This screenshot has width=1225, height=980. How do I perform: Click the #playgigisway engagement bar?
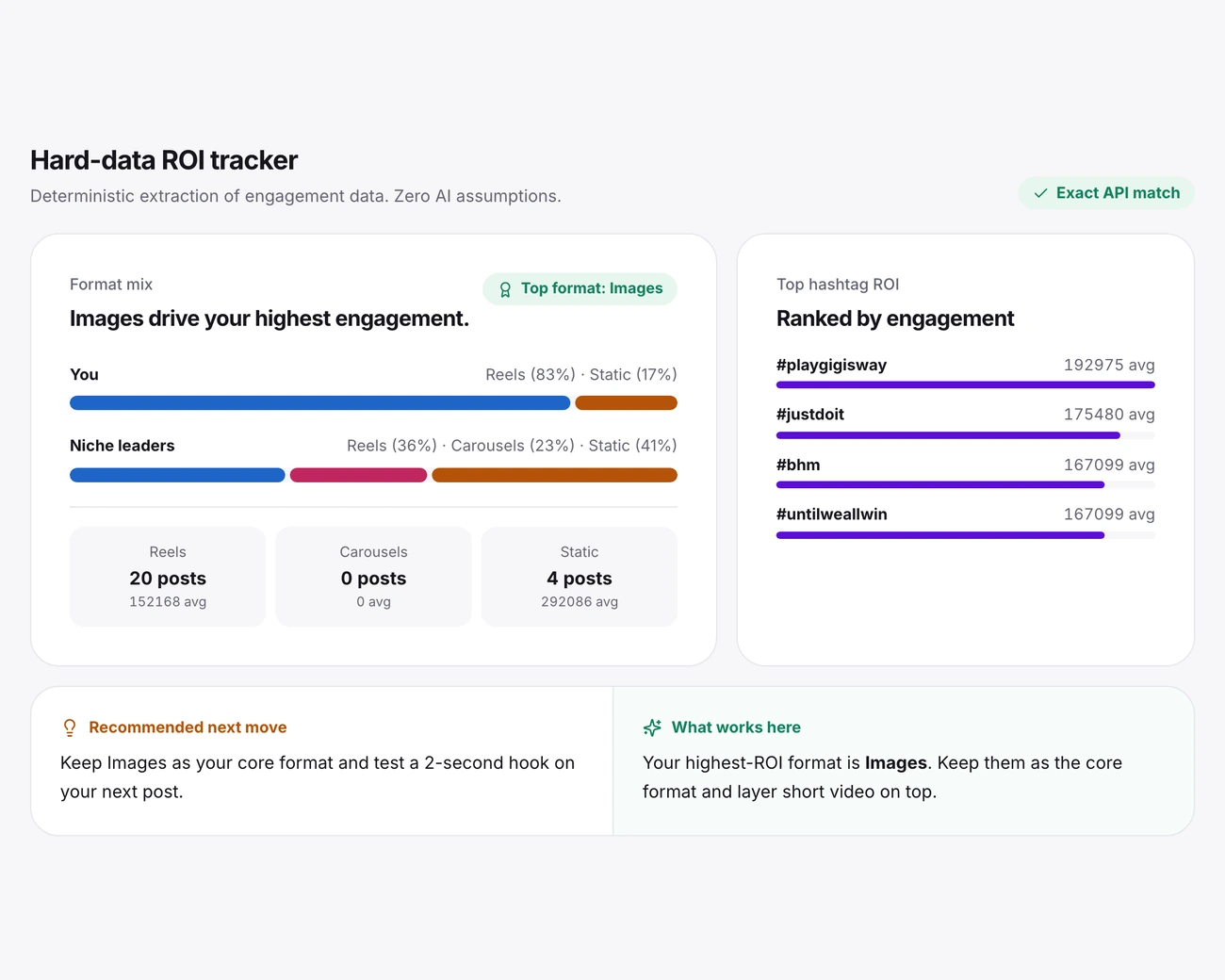(966, 384)
